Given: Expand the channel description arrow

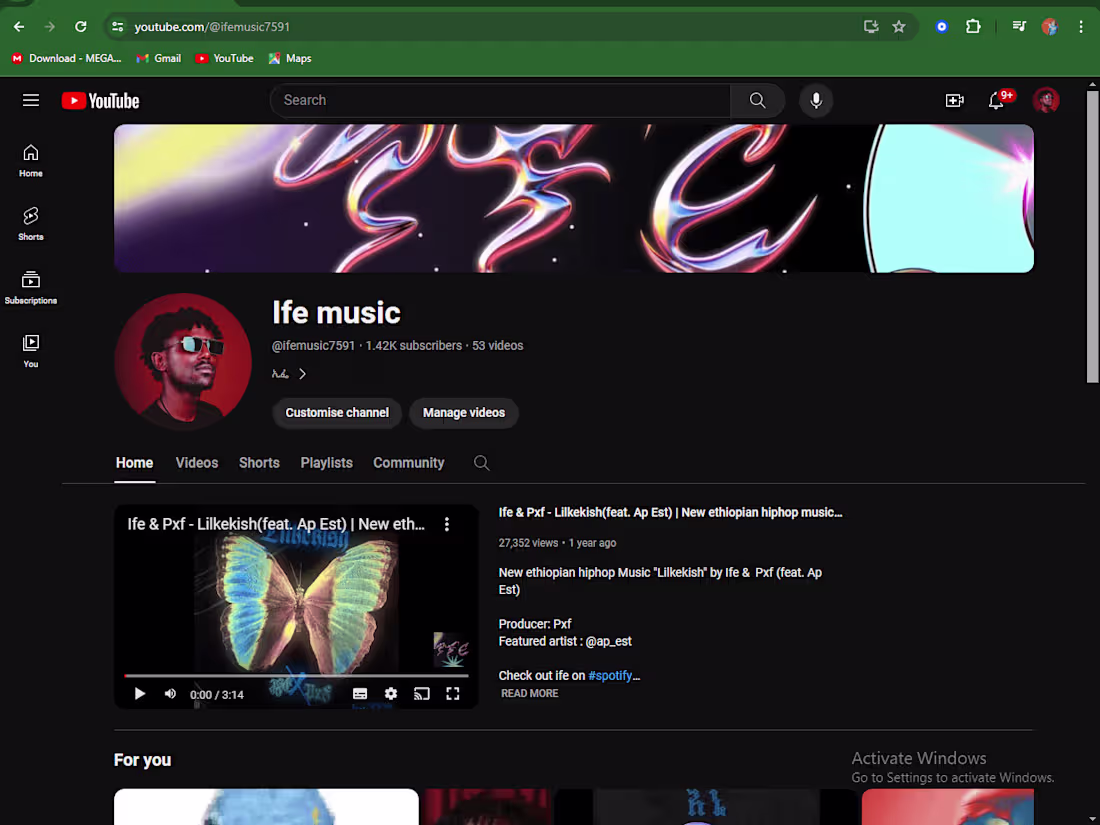Looking at the screenshot, I should click(x=302, y=372).
